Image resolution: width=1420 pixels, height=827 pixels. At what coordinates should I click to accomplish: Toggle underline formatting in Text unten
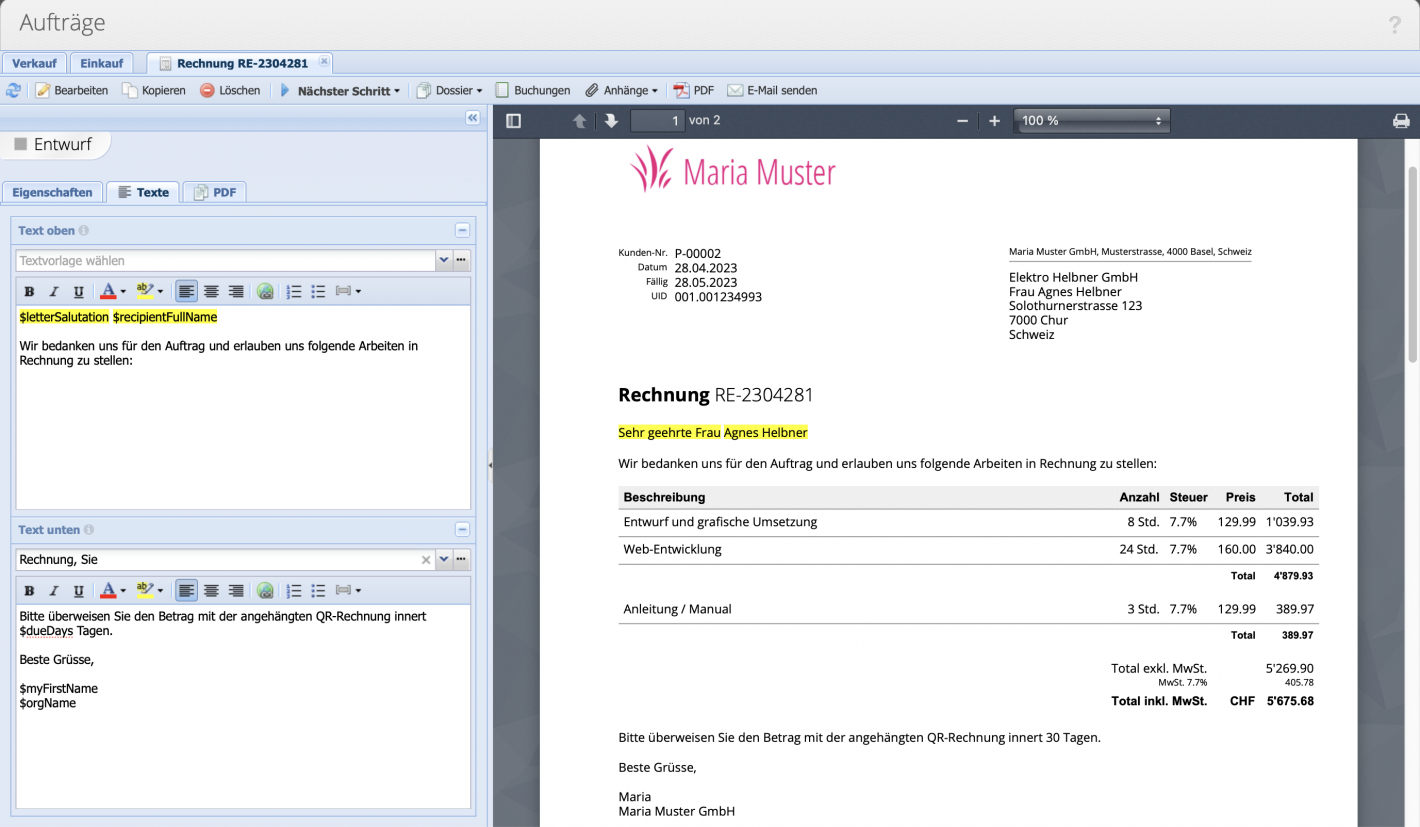tap(78, 590)
